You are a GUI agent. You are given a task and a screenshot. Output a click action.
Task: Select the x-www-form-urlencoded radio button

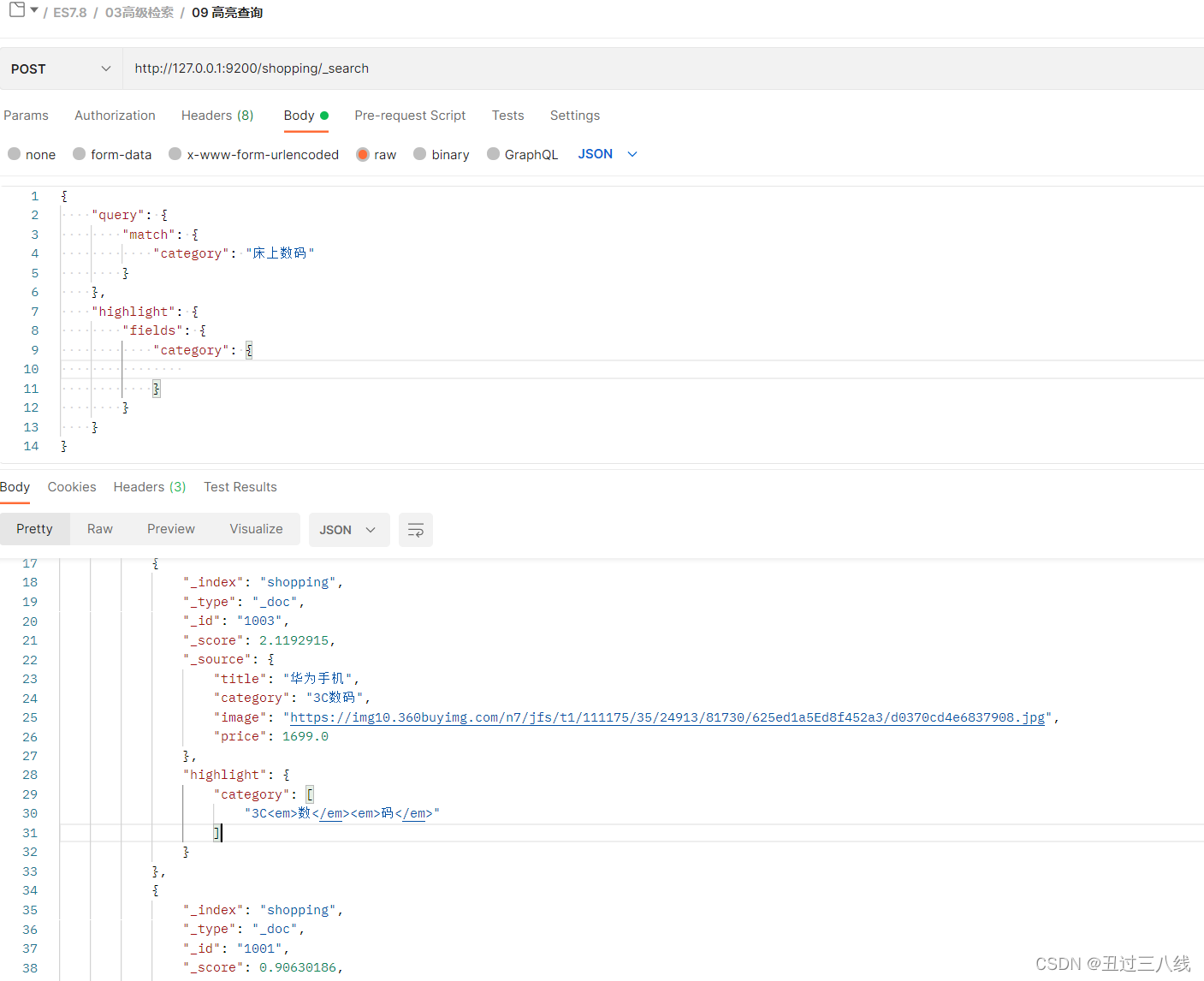pyautogui.click(x=175, y=154)
